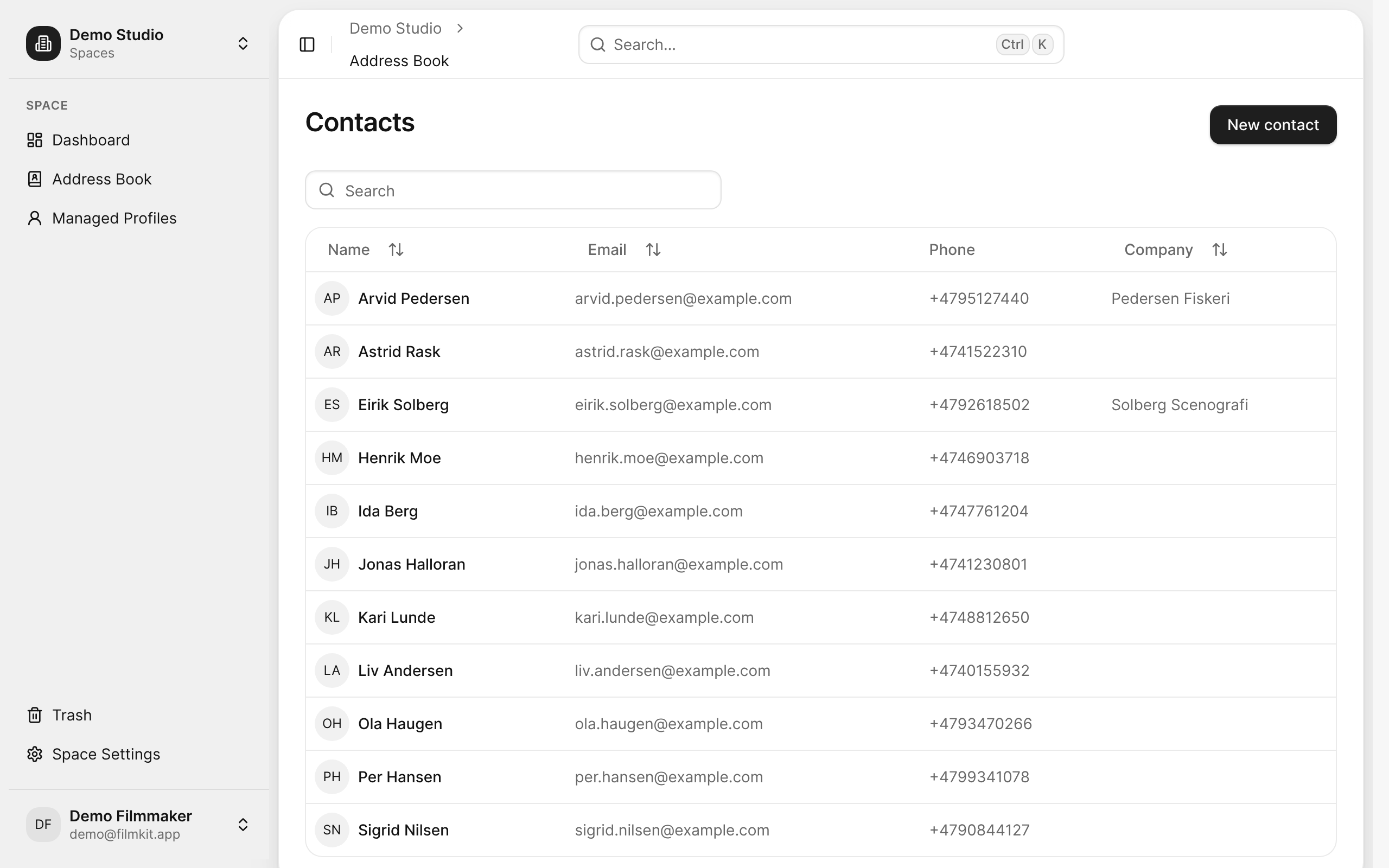1389x868 pixels.
Task: Go to Managed Profiles
Action: pos(138,218)
